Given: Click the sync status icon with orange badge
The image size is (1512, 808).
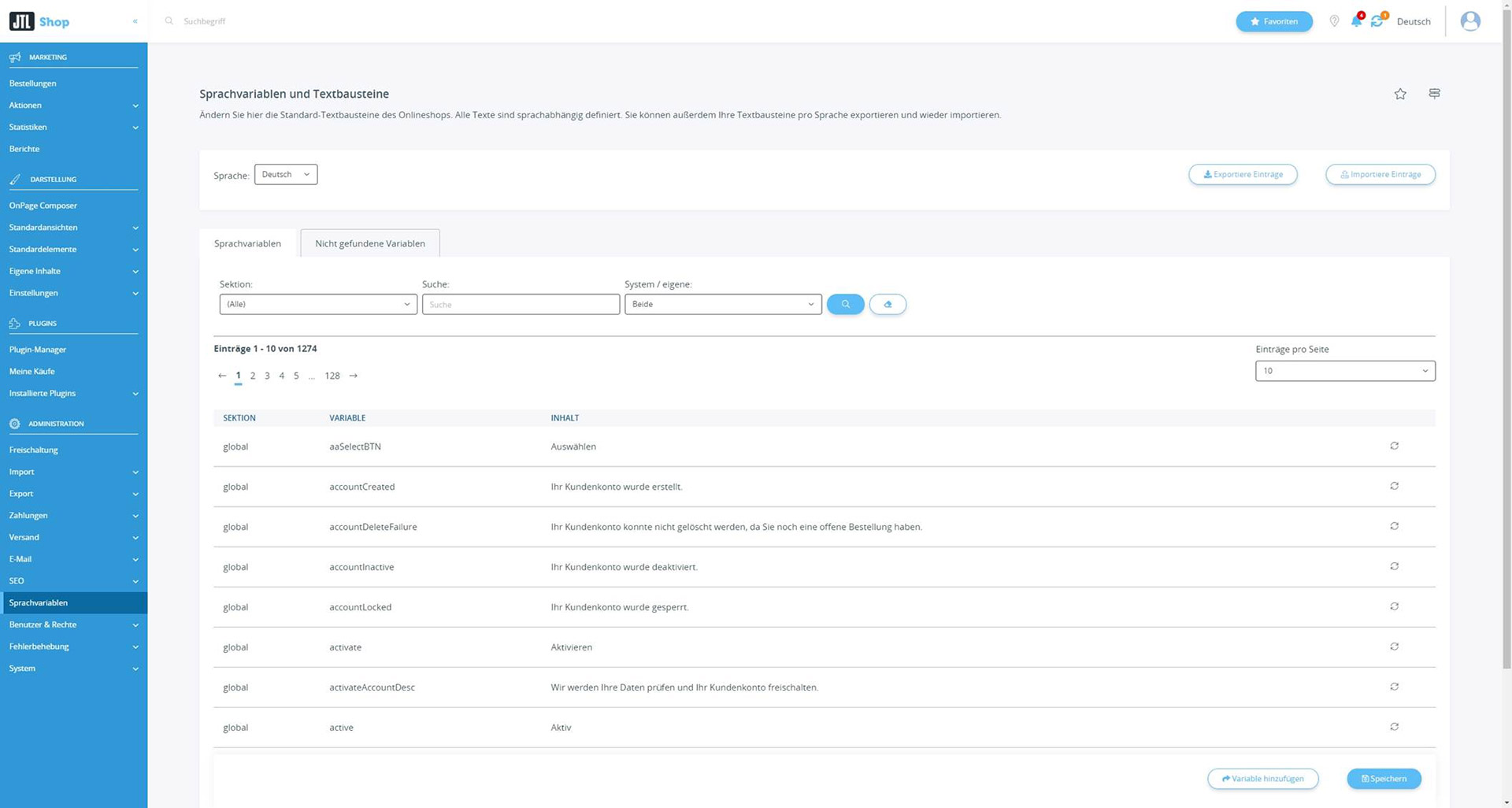Looking at the screenshot, I should pos(1377,21).
